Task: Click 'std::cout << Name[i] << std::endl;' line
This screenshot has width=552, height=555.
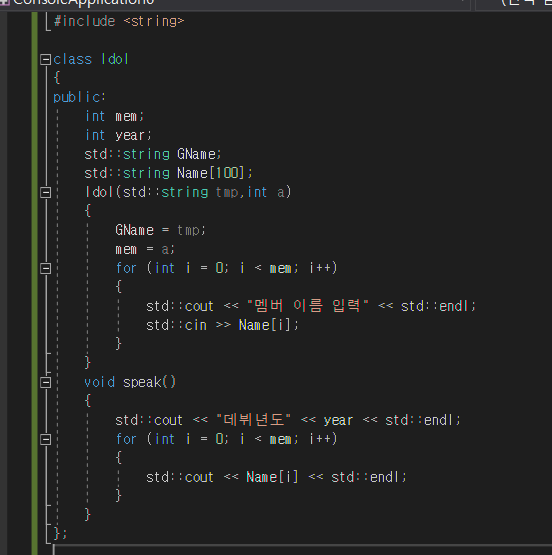Action: [x=276, y=477]
